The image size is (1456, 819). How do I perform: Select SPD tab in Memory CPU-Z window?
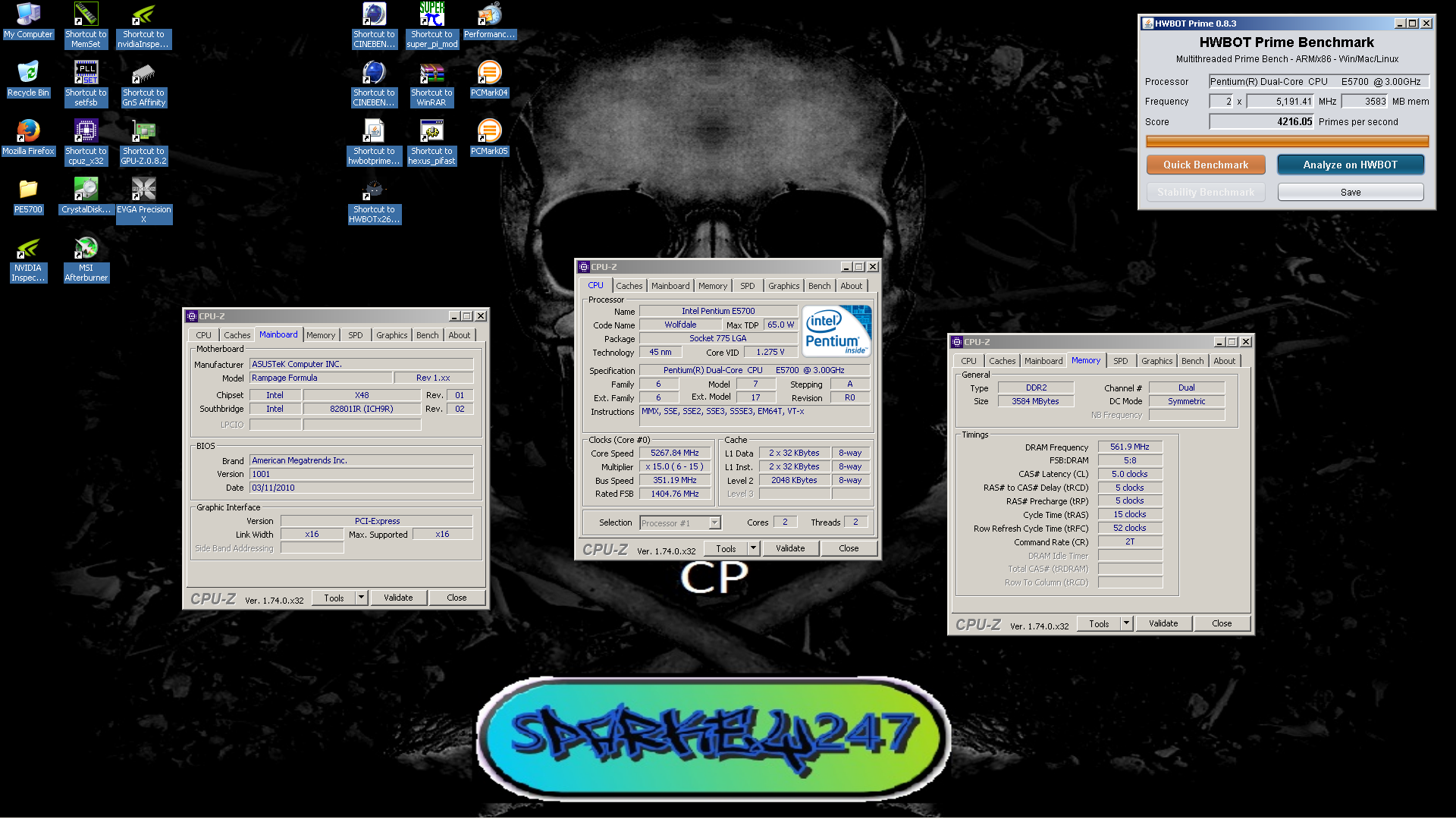click(1120, 361)
